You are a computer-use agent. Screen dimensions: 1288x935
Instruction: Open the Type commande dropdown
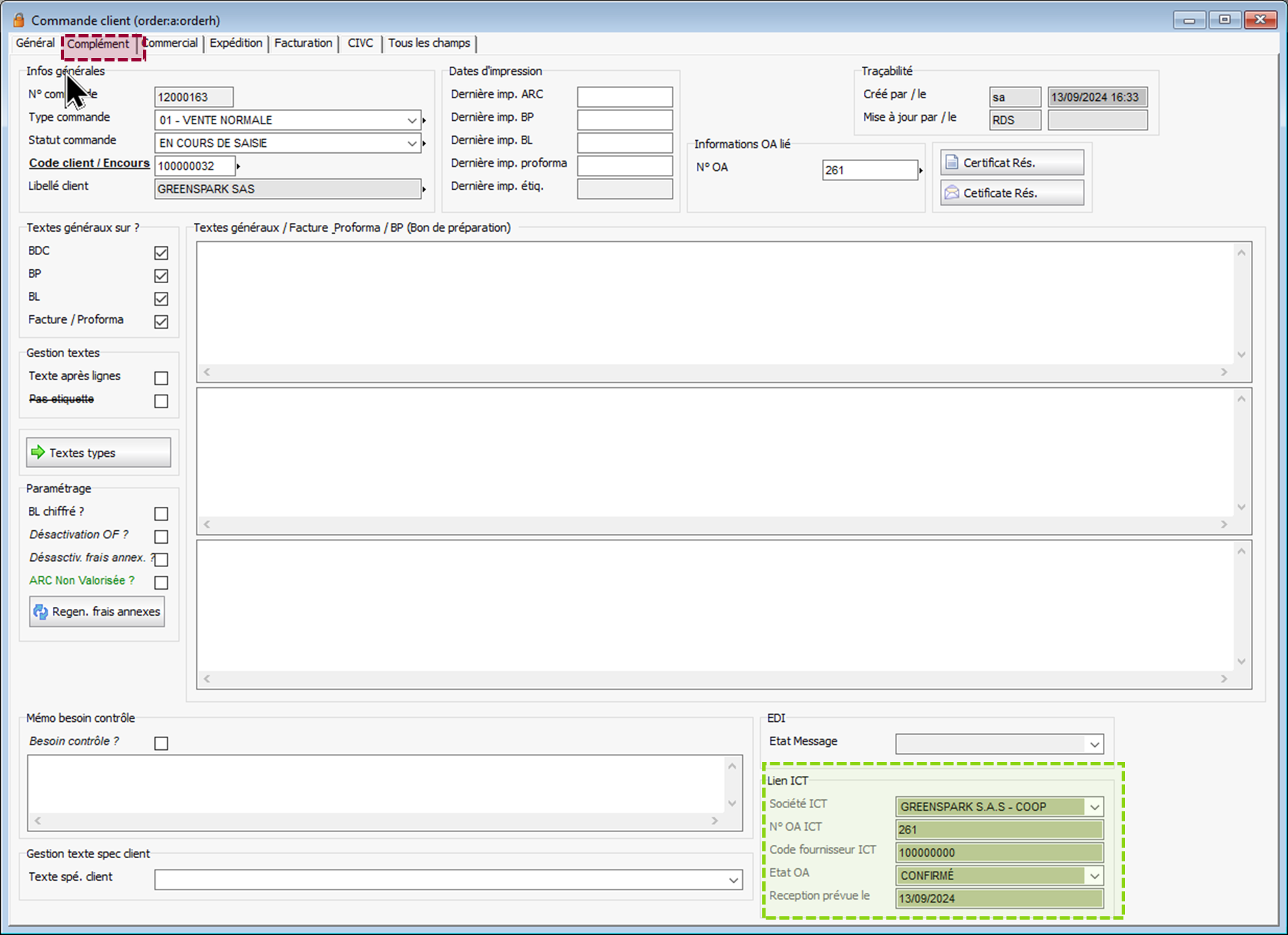pos(412,120)
